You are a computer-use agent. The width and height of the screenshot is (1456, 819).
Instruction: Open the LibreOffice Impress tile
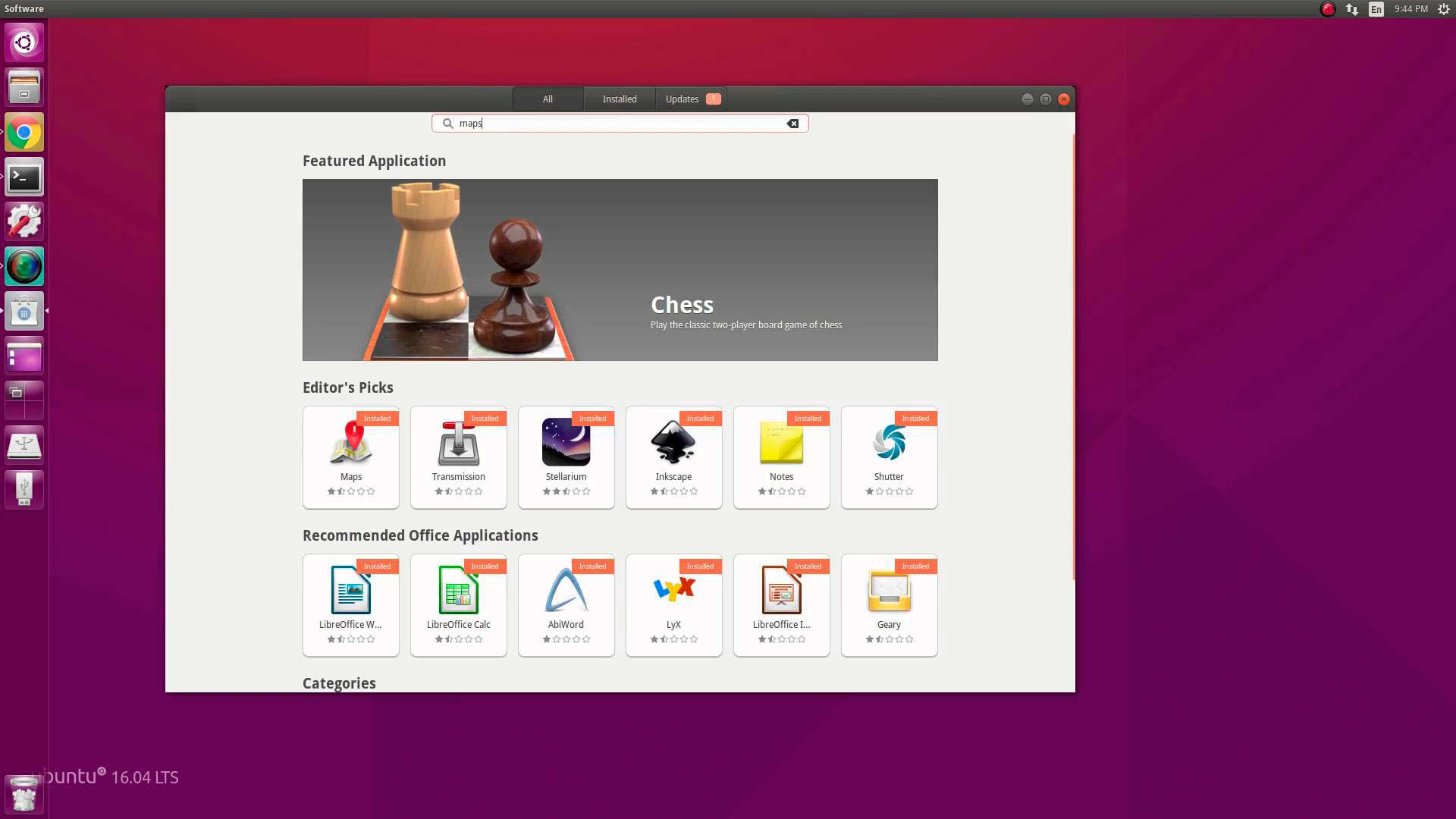(782, 605)
